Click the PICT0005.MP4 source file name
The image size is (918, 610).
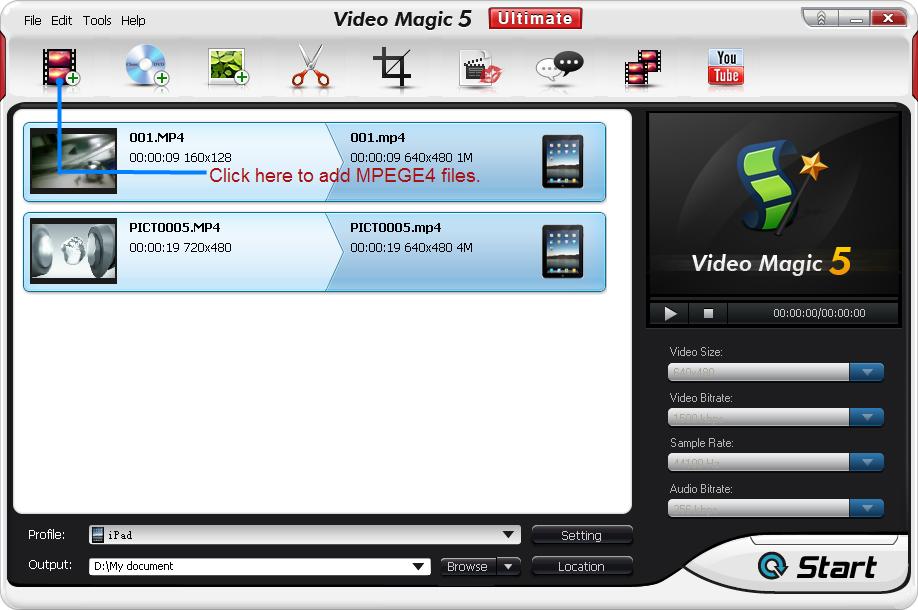(x=174, y=228)
